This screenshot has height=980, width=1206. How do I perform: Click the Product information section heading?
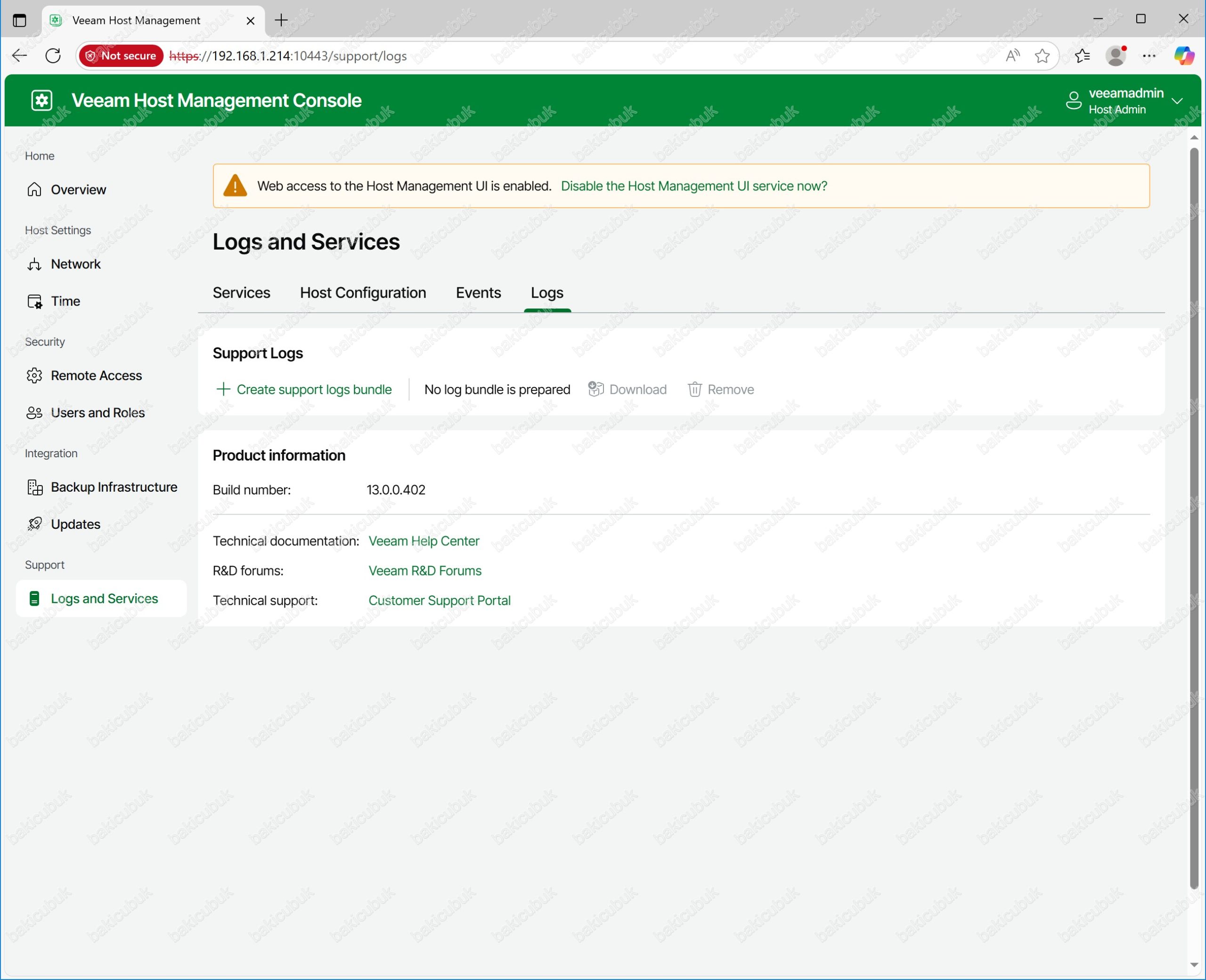[279, 455]
